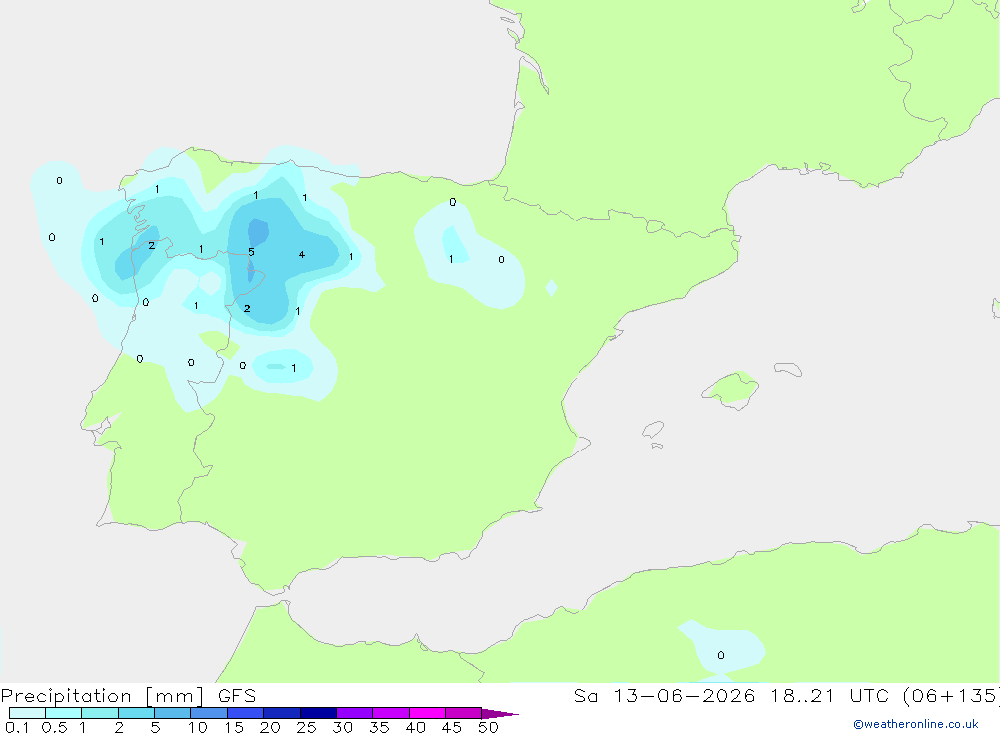Click the legend arrow tip above 50

click(500, 713)
